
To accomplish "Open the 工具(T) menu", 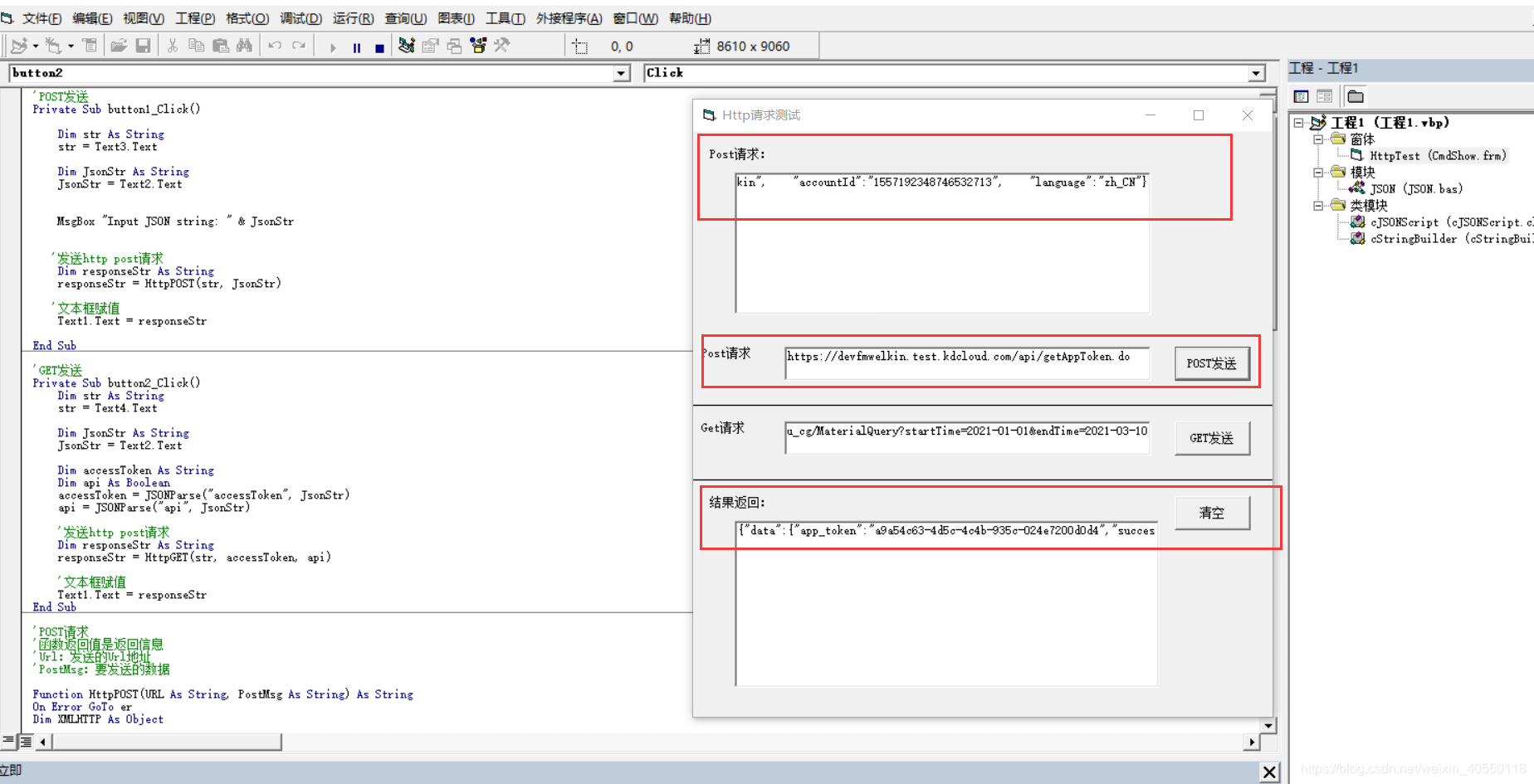I will (x=505, y=18).
